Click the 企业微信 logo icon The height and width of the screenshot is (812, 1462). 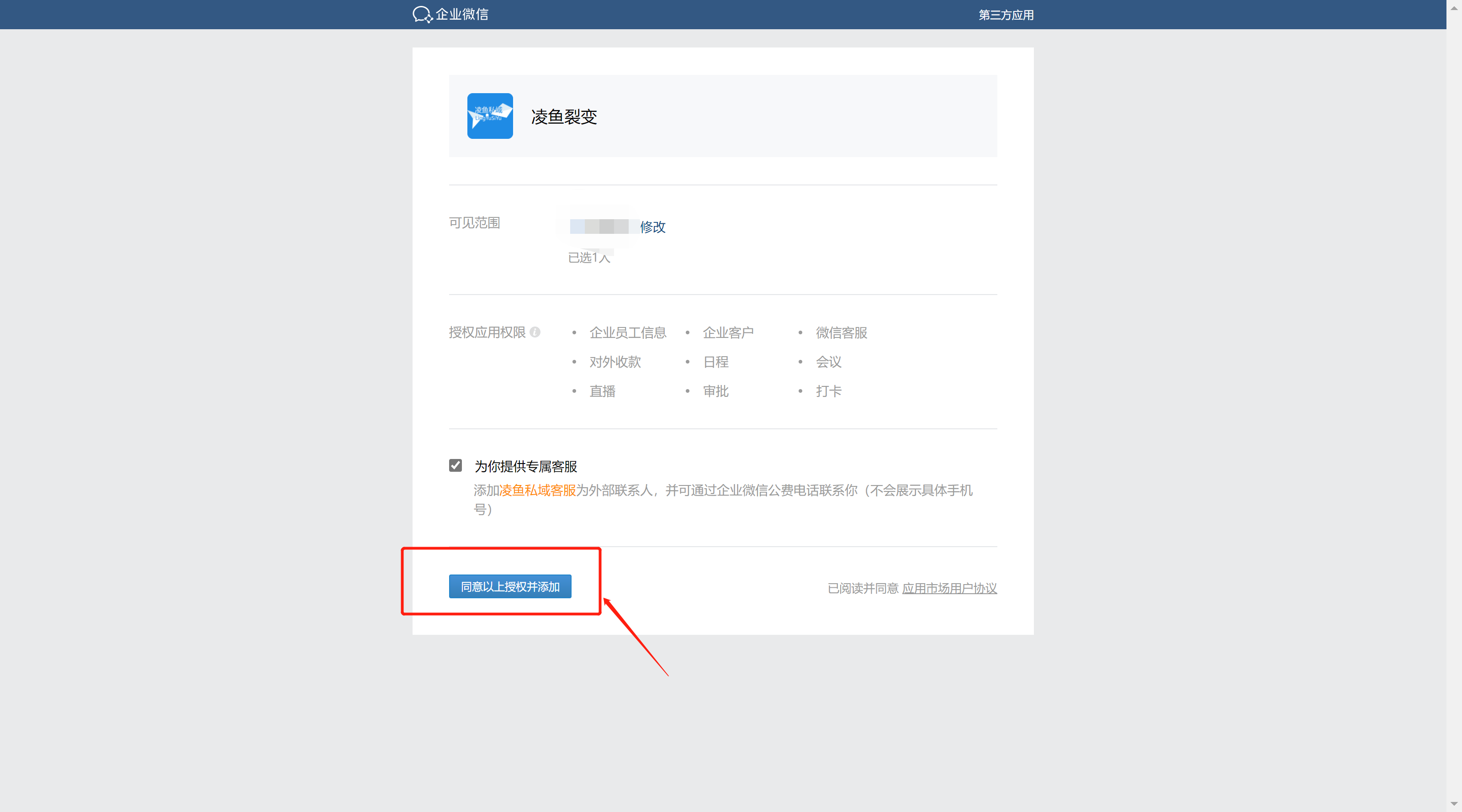coord(422,14)
